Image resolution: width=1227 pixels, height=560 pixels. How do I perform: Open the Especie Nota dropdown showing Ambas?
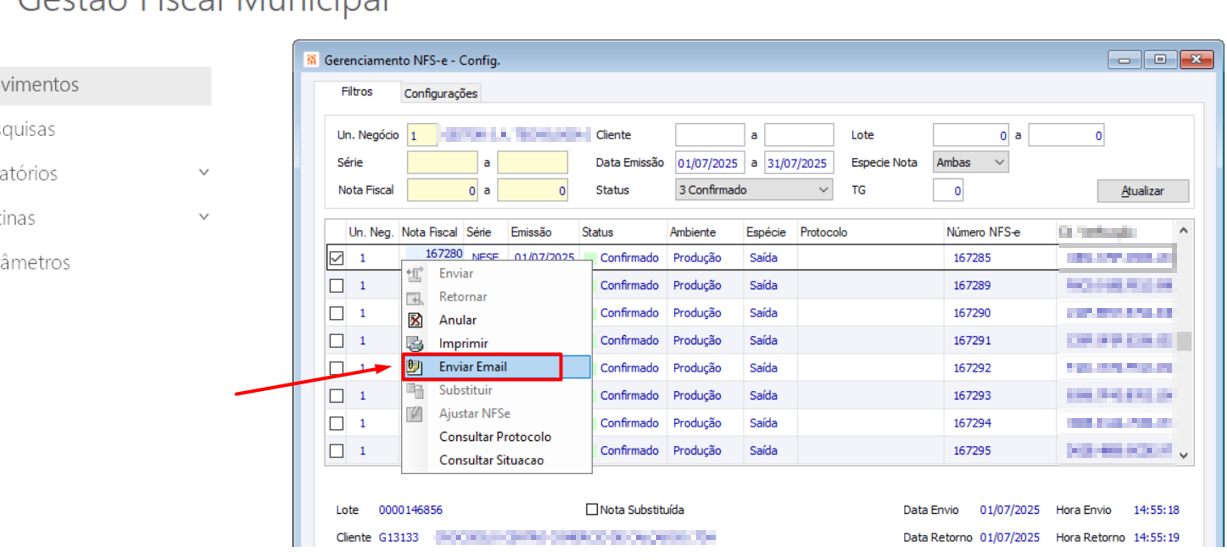click(x=971, y=161)
